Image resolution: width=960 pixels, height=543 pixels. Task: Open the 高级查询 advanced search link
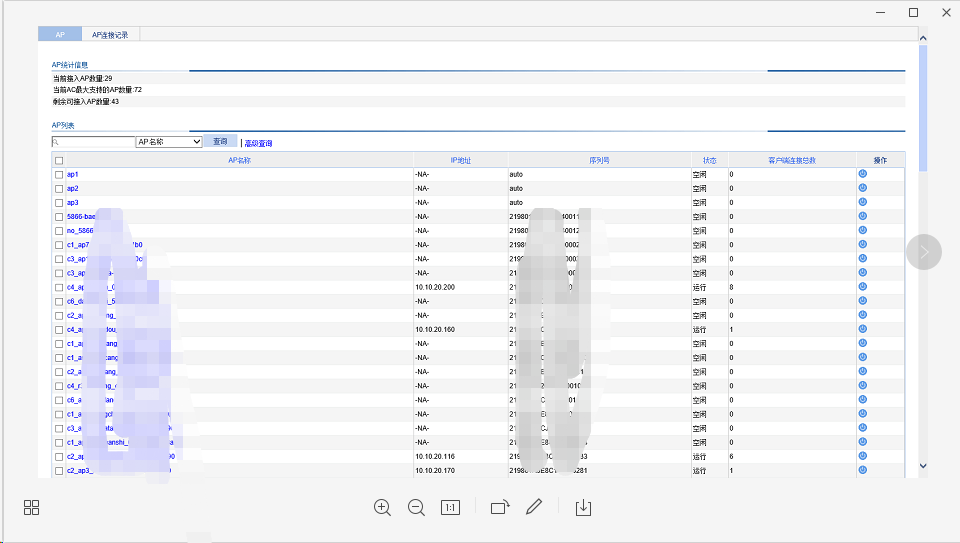point(258,143)
